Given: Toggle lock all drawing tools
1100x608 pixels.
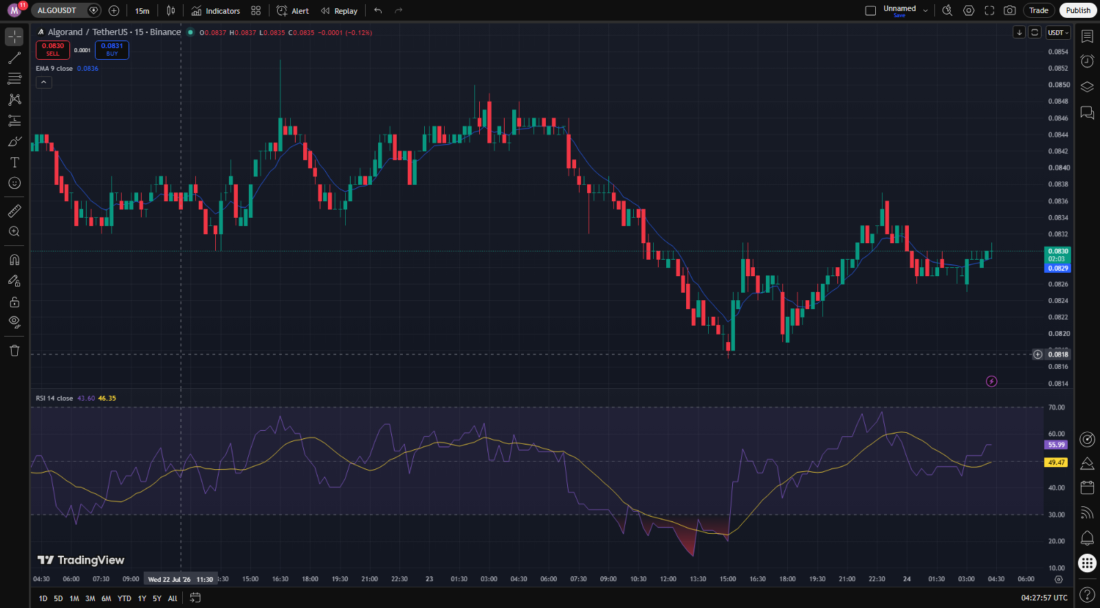Looking at the screenshot, I should click(14, 302).
